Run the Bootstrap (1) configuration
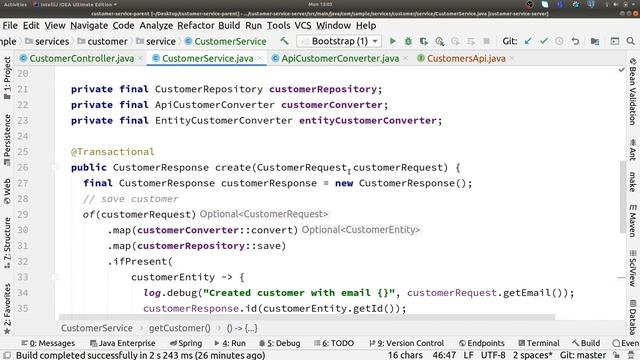 (392, 41)
